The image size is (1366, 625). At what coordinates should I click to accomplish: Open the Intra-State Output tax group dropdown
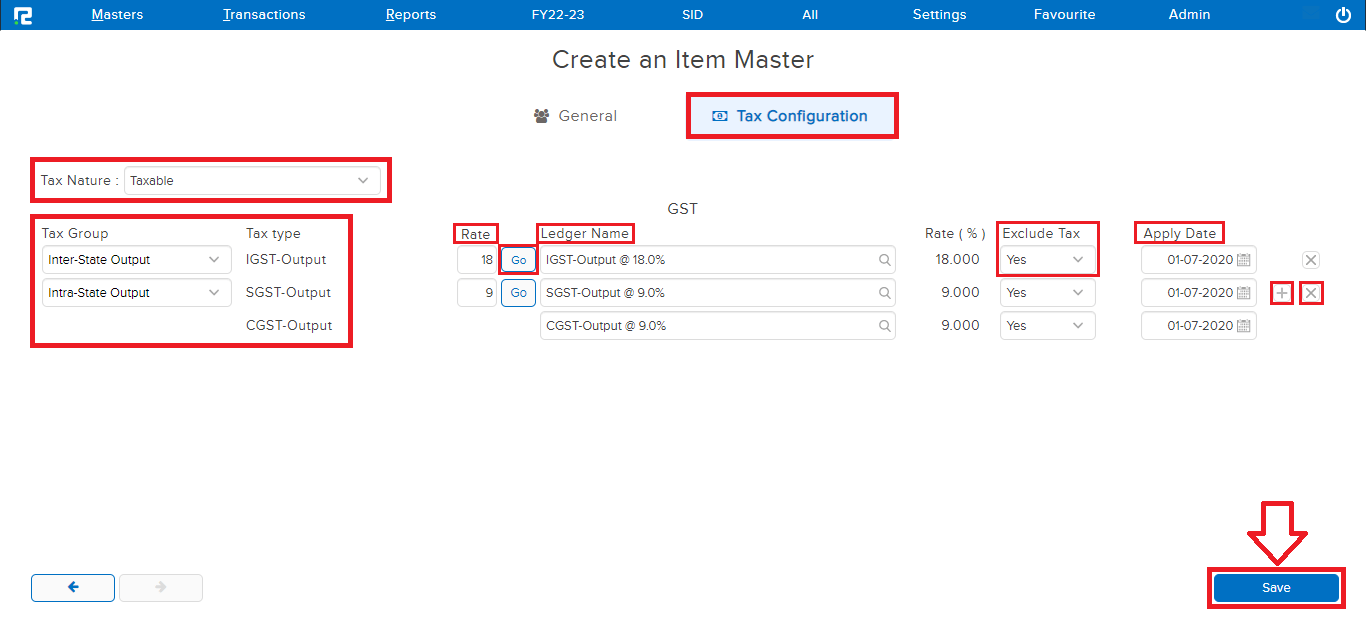[x=135, y=293]
